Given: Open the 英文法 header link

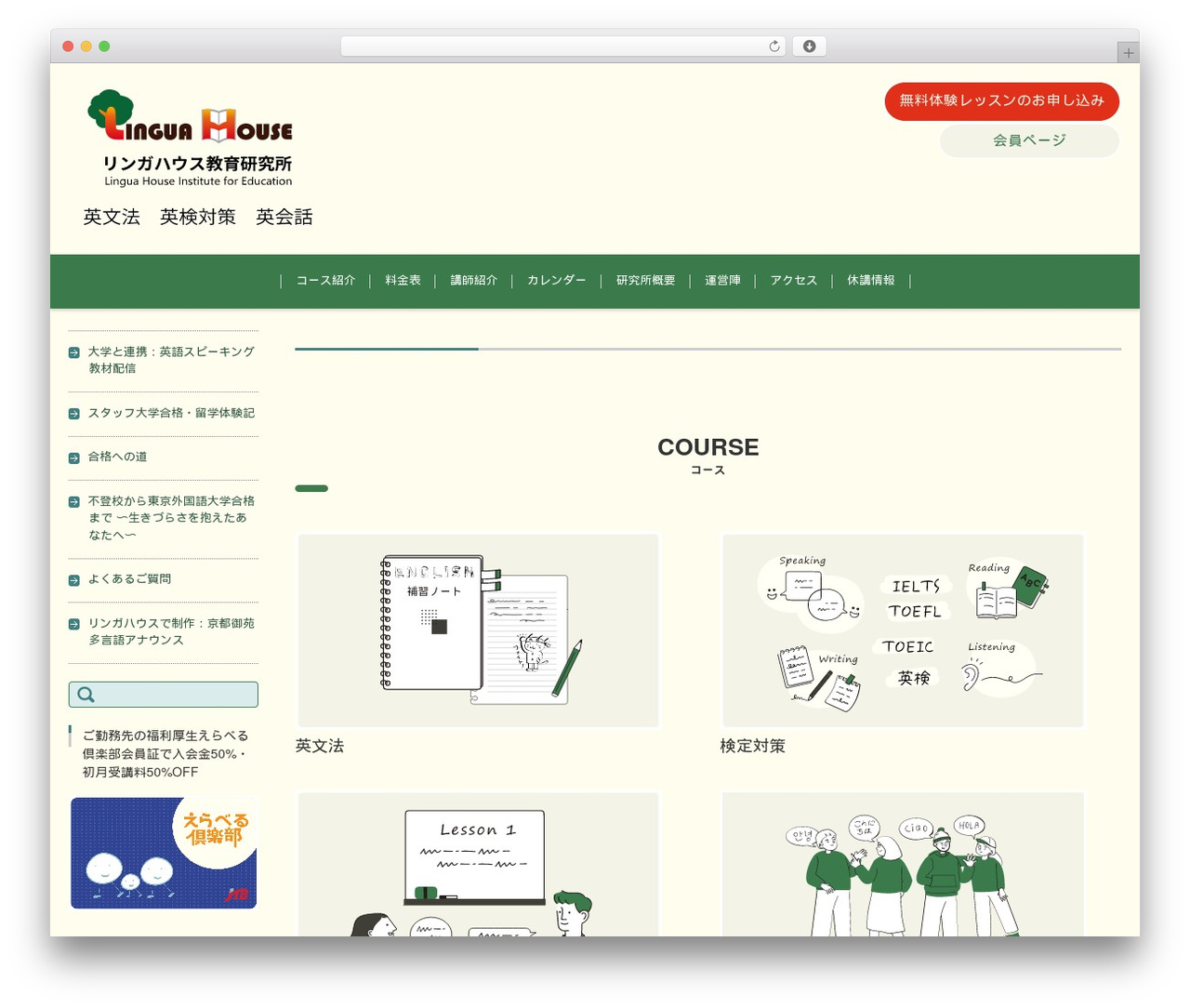Looking at the screenshot, I should point(112,217).
